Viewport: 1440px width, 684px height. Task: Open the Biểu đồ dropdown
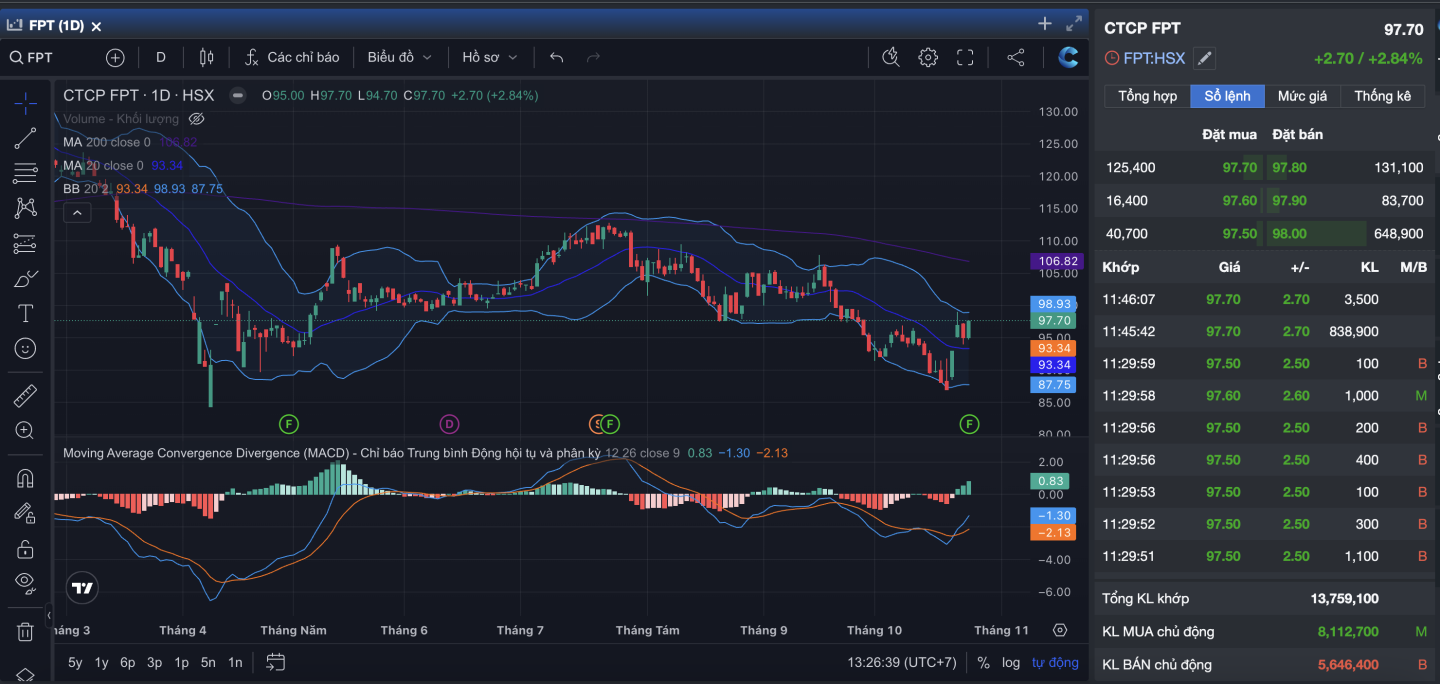[x=399, y=58]
